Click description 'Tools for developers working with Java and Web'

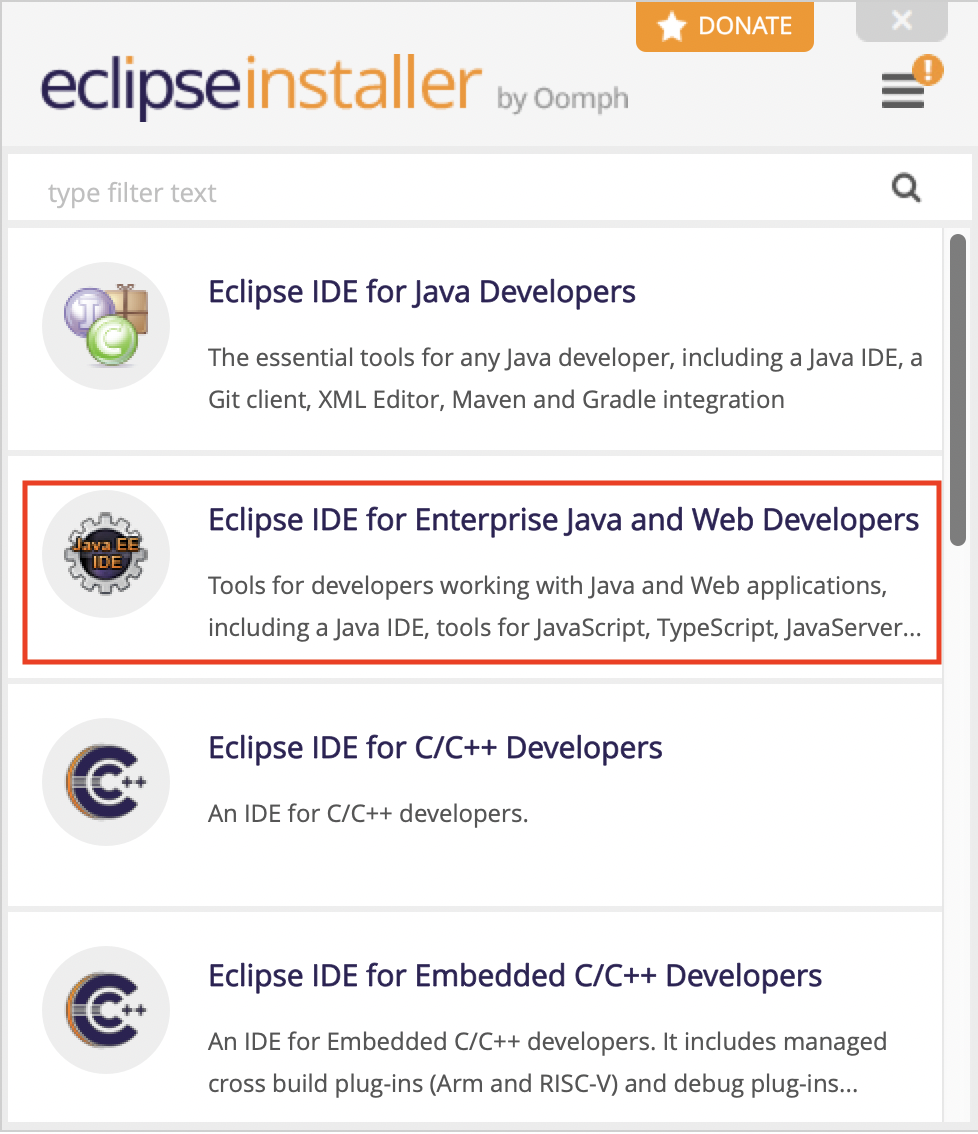tap(565, 606)
